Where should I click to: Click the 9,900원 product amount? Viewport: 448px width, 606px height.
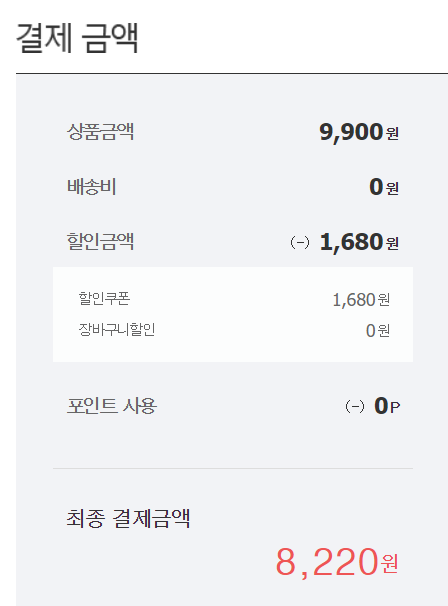tap(359, 132)
